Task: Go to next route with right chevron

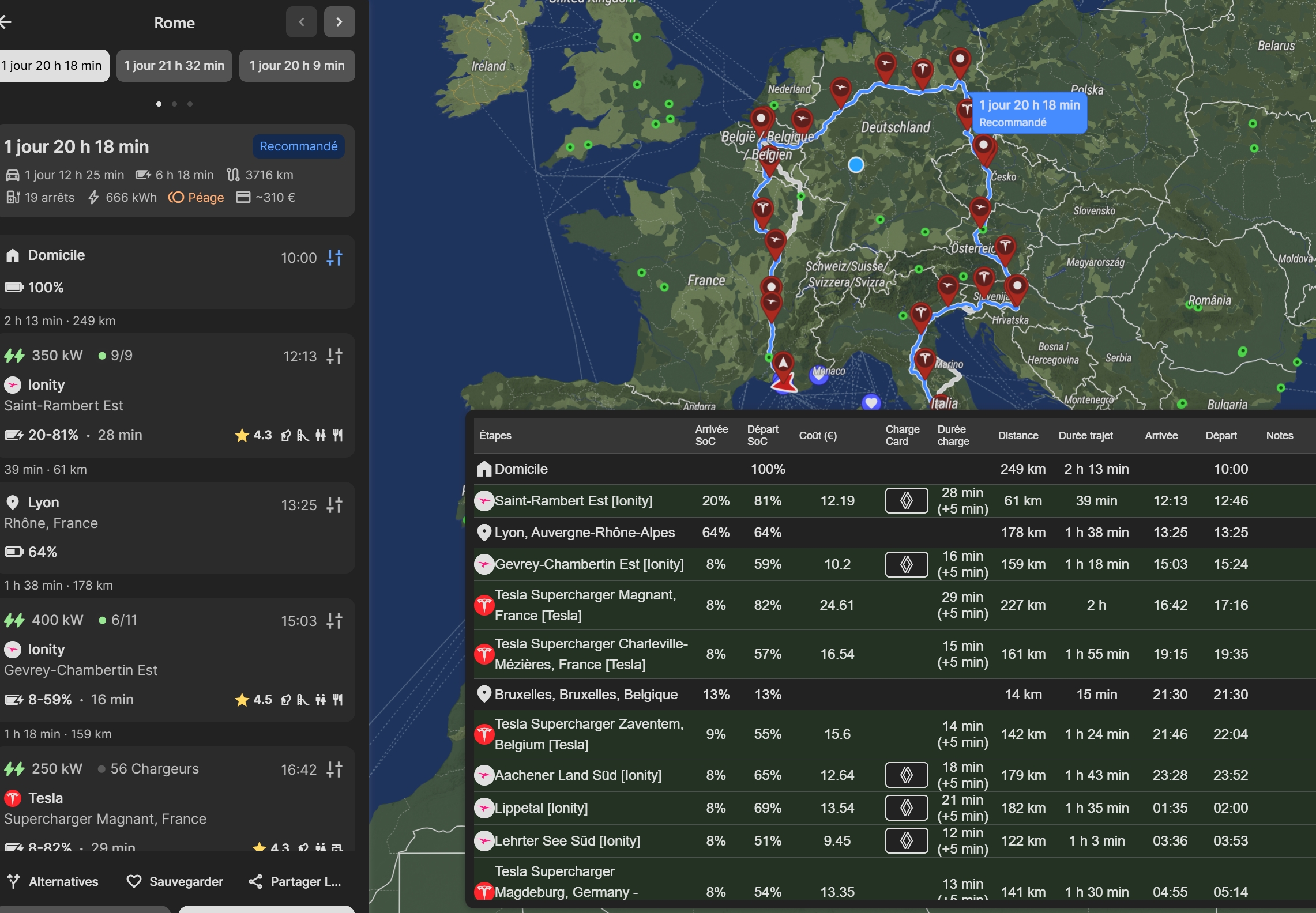Action: [x=339, y=22]
